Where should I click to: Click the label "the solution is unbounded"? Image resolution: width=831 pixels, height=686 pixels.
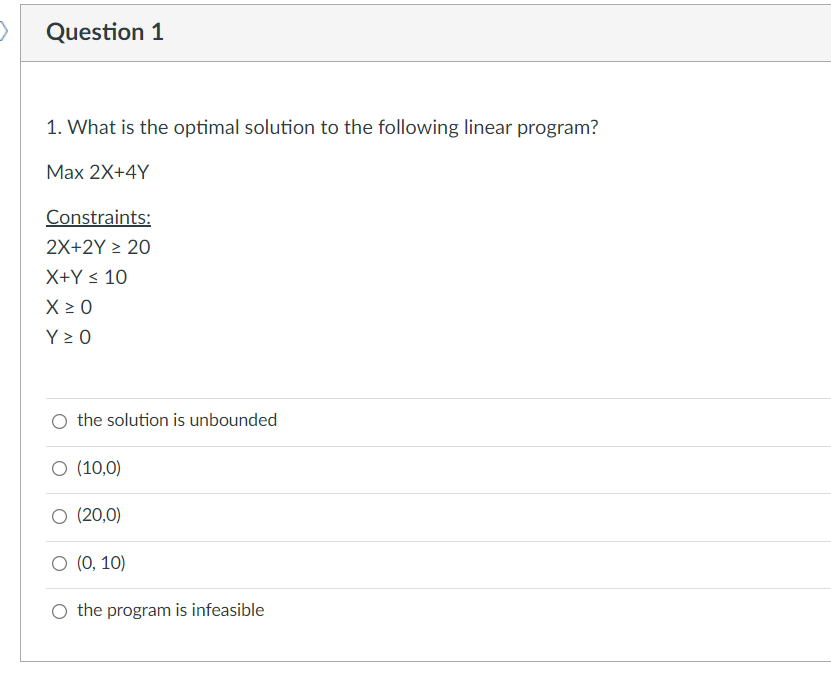click(176, 420)
